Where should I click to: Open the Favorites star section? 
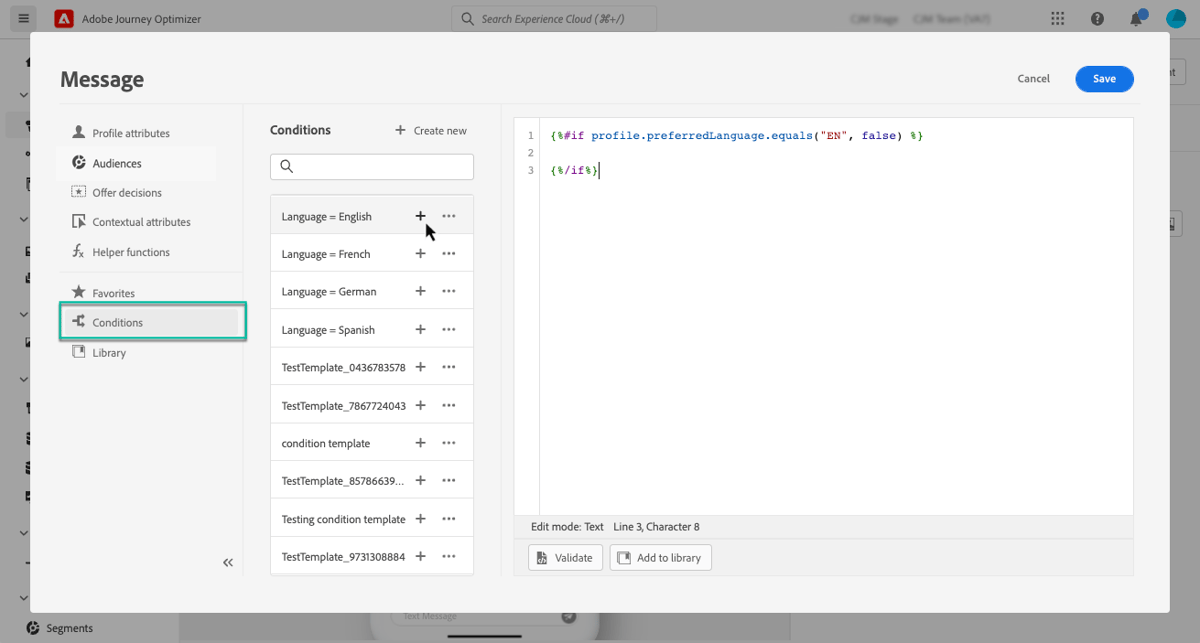[x=115, y=292]
